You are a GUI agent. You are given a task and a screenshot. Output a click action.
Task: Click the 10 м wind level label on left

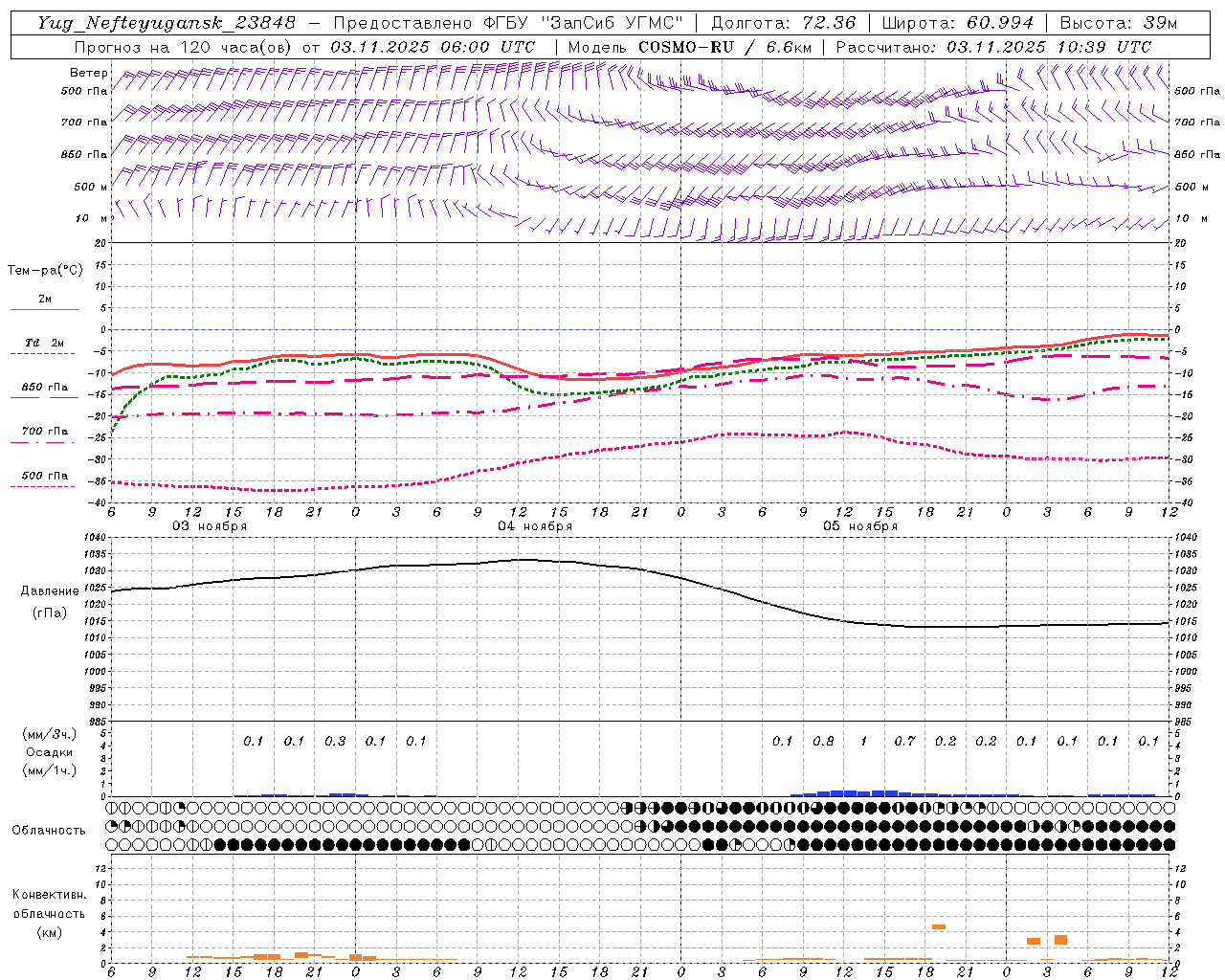[x=93, y=218]
